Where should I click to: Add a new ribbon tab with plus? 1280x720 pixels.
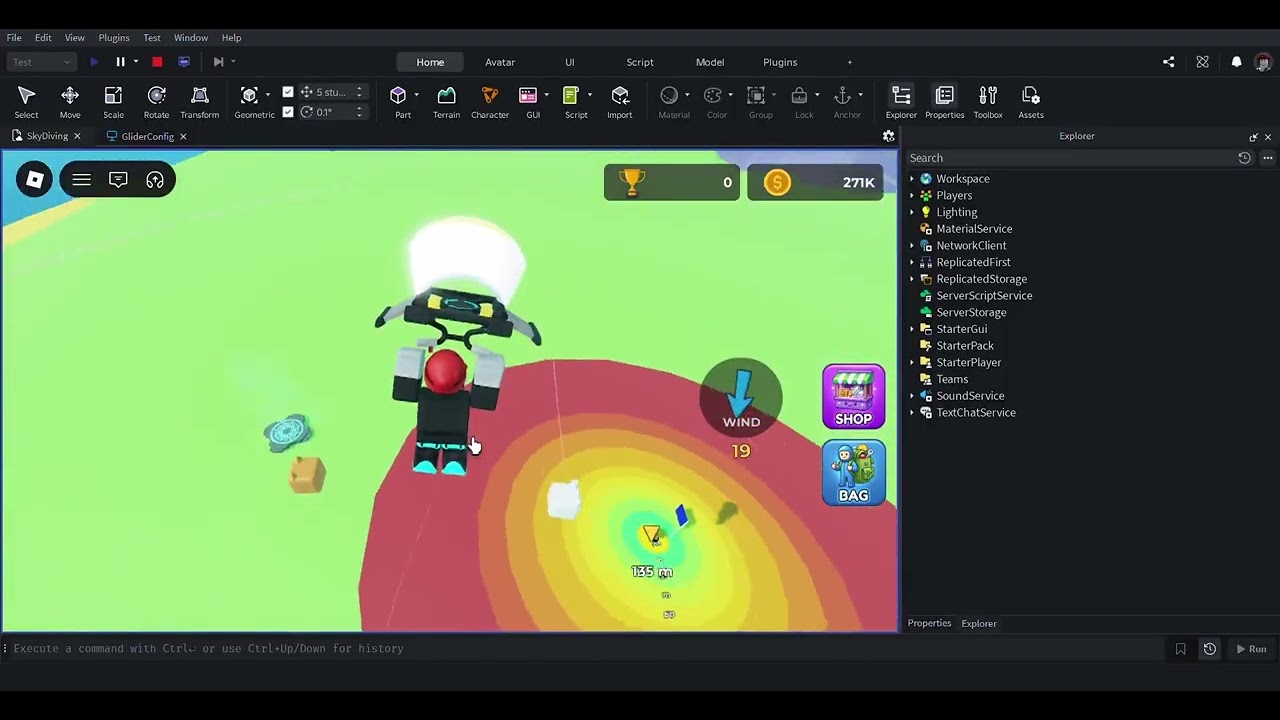(850, 62)
